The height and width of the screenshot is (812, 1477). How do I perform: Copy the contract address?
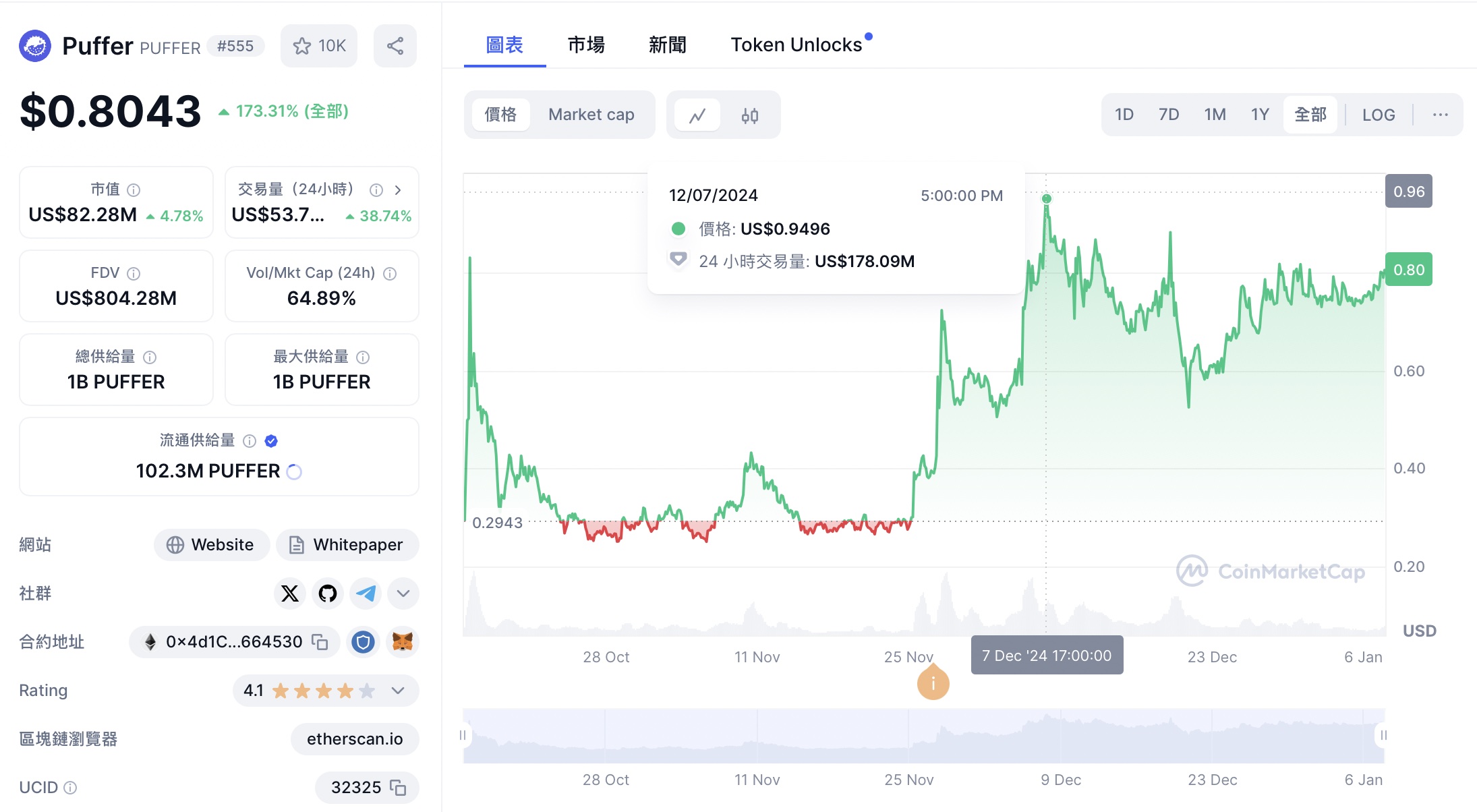pos(320,642)
